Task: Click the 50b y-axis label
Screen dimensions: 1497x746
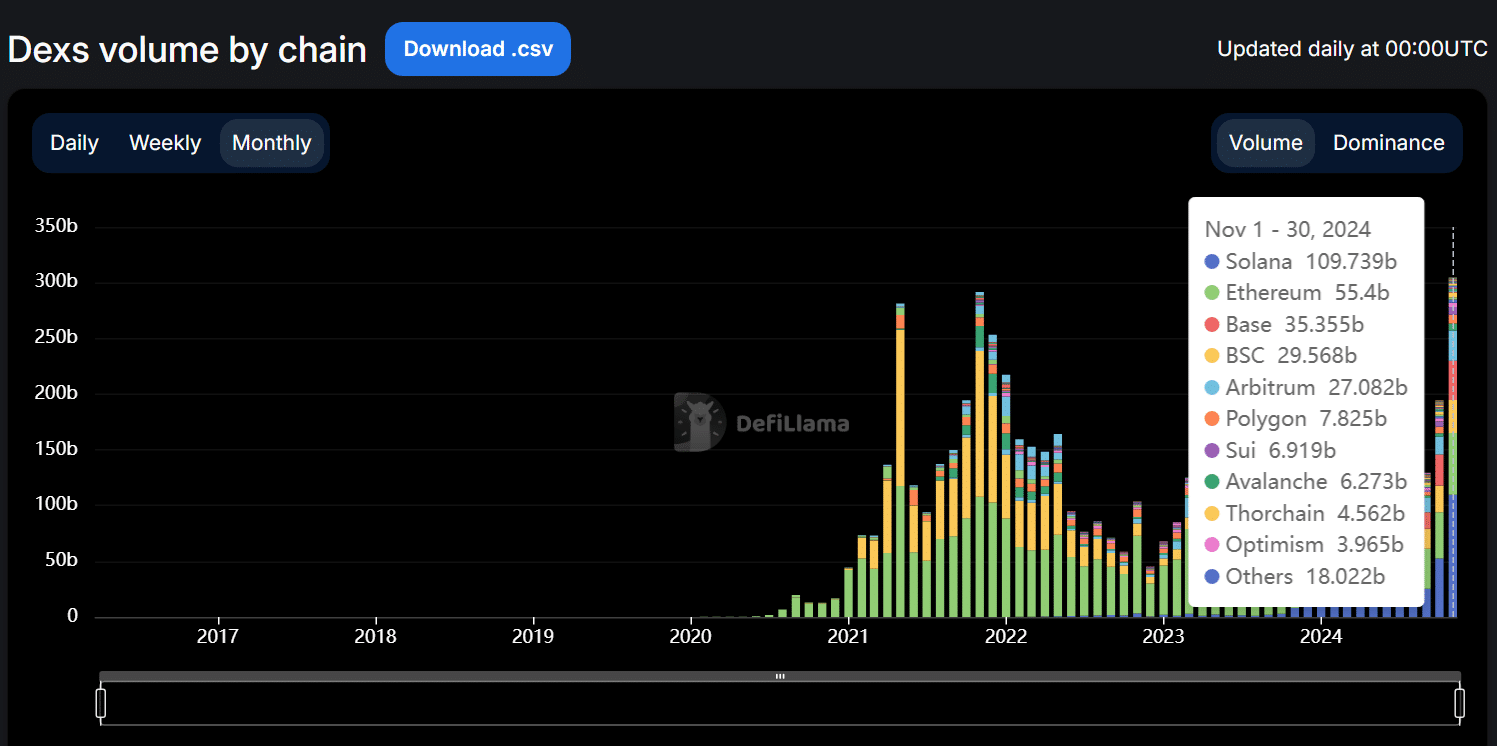Action: click(x=61, y=561)
